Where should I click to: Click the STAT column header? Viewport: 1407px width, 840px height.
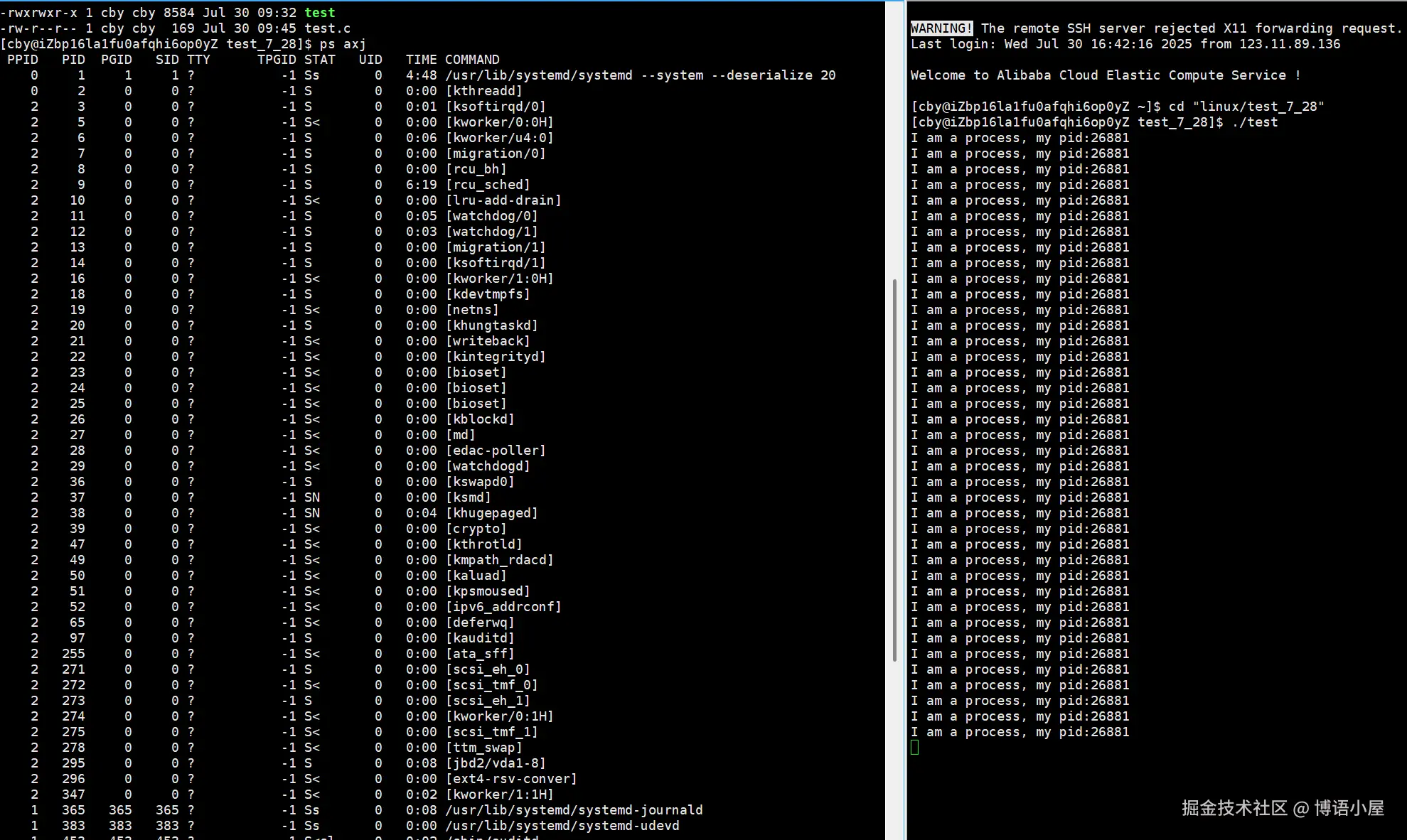pos(320,60)
